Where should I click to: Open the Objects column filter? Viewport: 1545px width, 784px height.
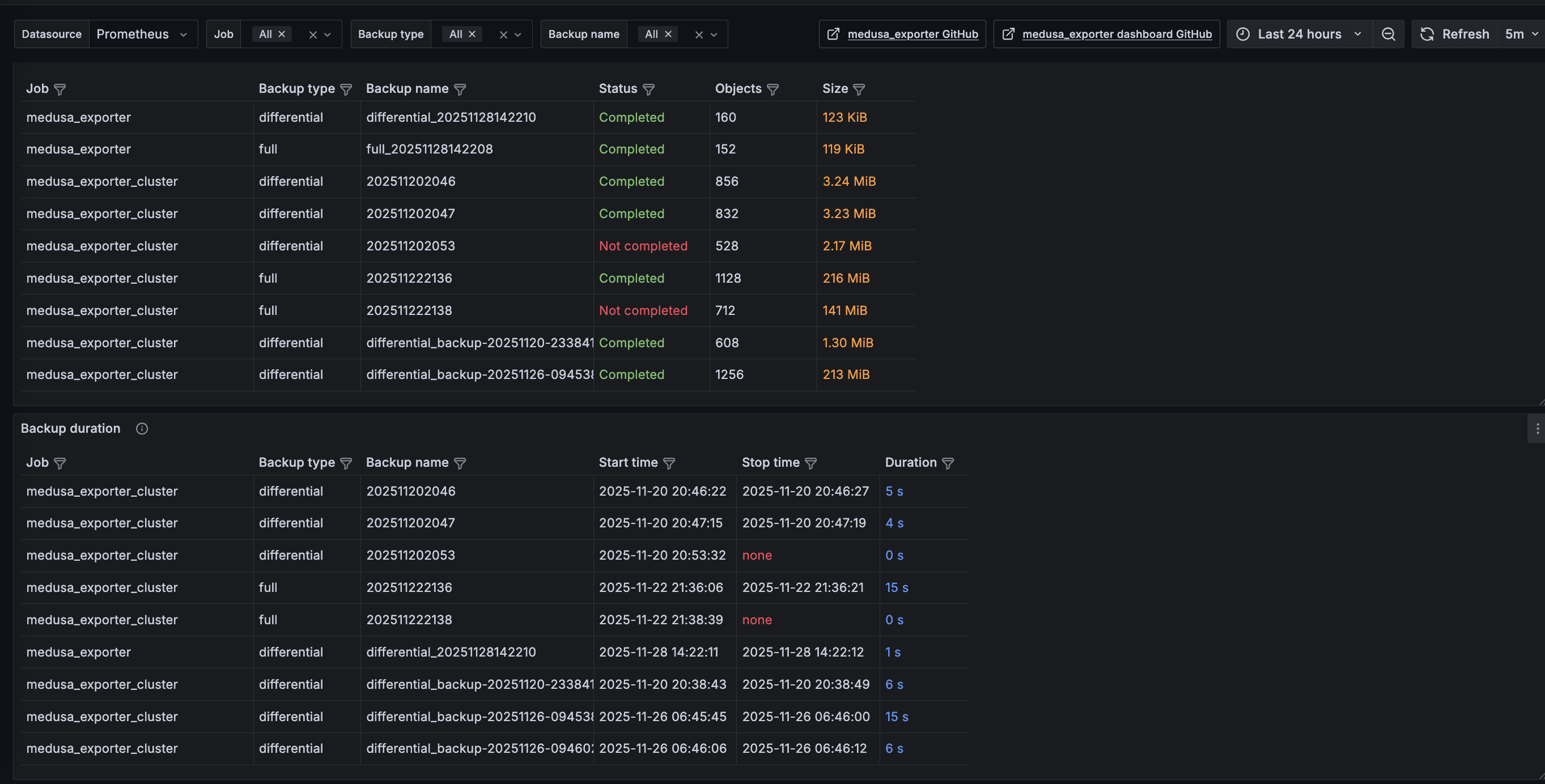point(772,90)
